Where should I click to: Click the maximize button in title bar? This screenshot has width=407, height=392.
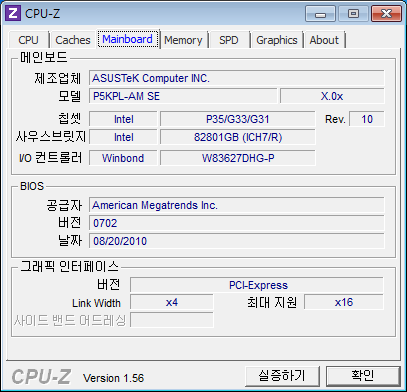tap(353, 14)
